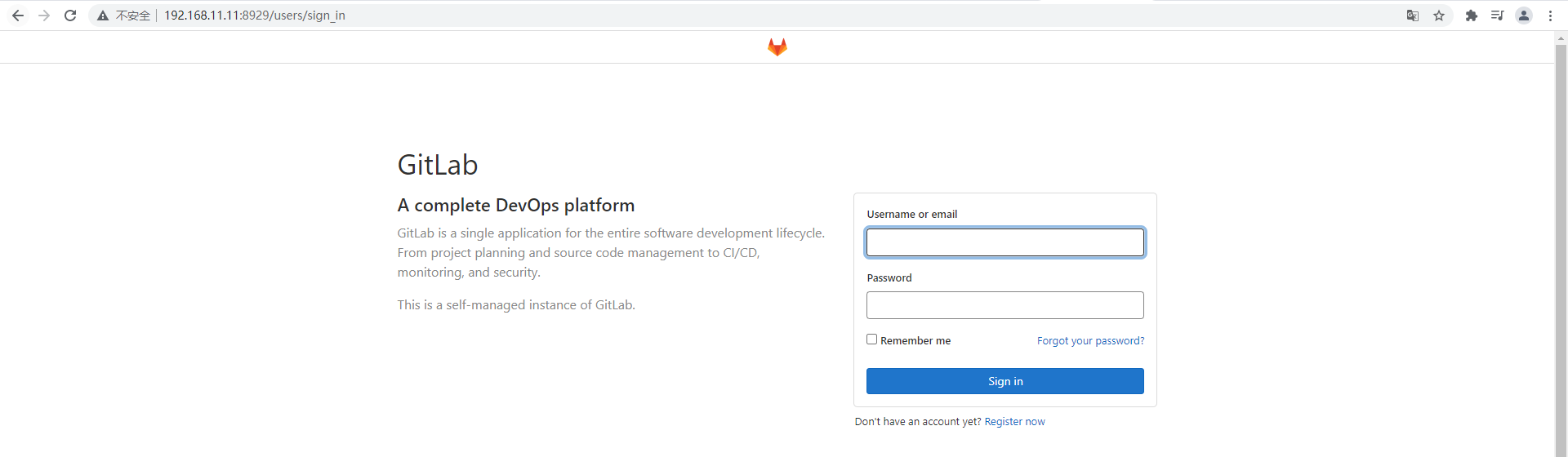The width and height of the screenshot is (1568, 457).
Task: Open the browser profile avatar
Action: [1524, 16]
